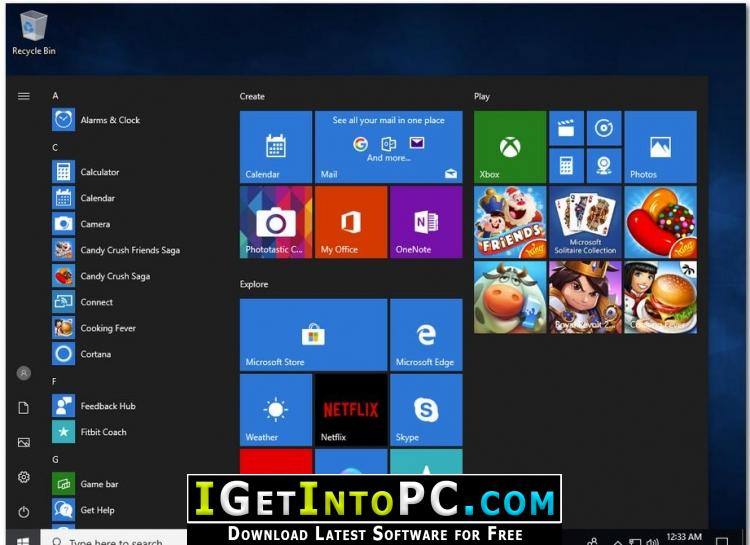750x545 pixels.
Task: Open Settings gear in Start sidebar
Action: [x=23, y=477]
